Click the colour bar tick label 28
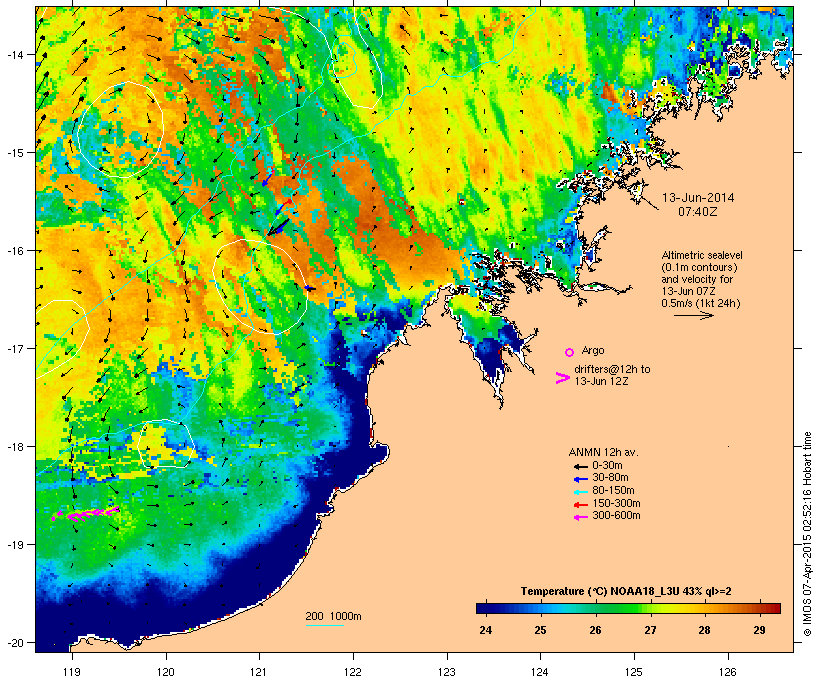Screen dimensions: 820x680 [x=704, y=630]
